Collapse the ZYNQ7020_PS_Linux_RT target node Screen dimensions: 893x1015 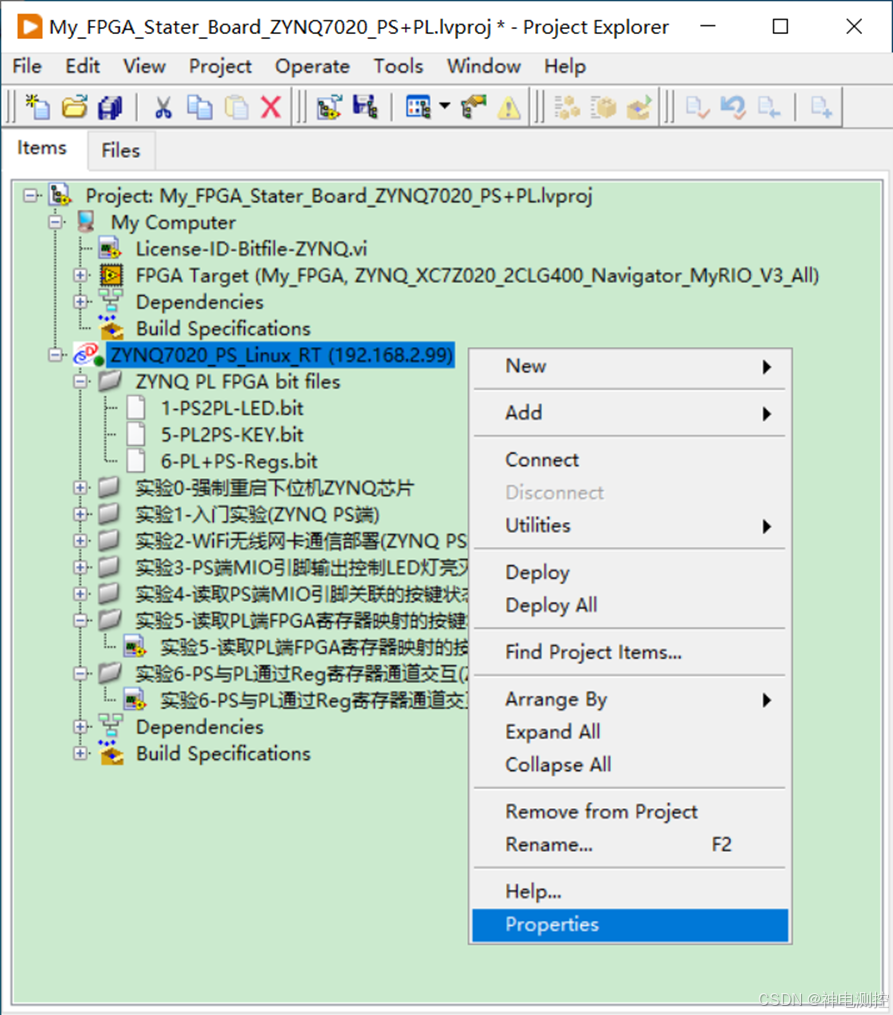coord(56,355)
